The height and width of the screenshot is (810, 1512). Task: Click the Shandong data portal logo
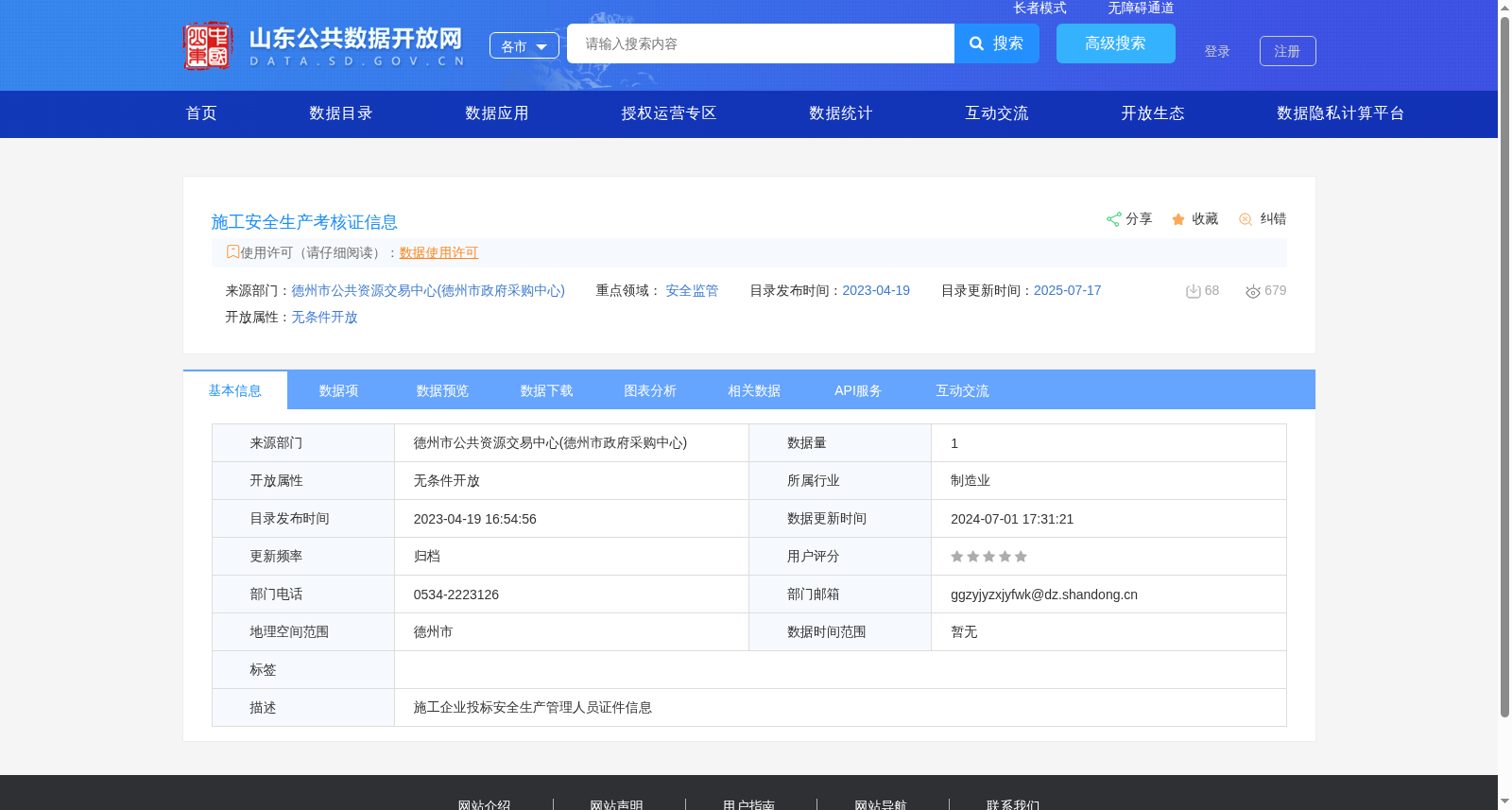click(324, 45)
